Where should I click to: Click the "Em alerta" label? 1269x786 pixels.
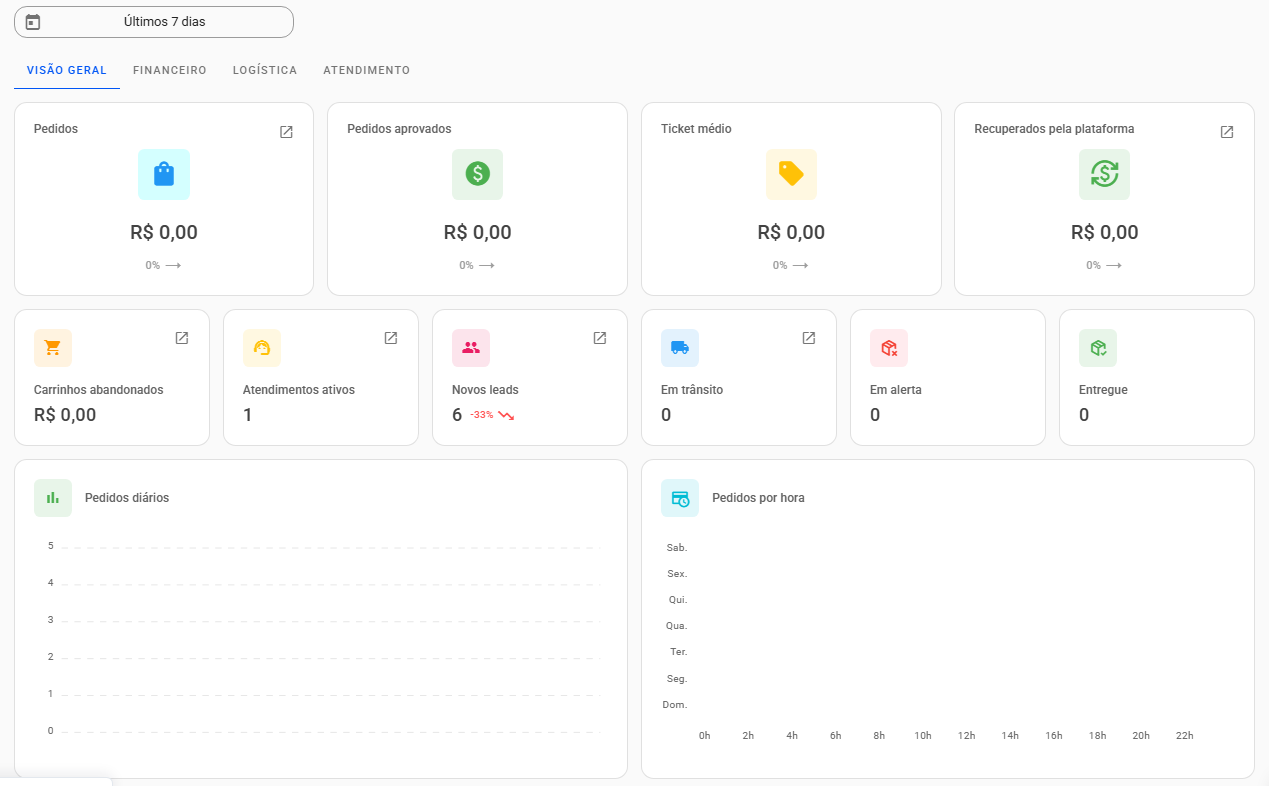(896, 390)
